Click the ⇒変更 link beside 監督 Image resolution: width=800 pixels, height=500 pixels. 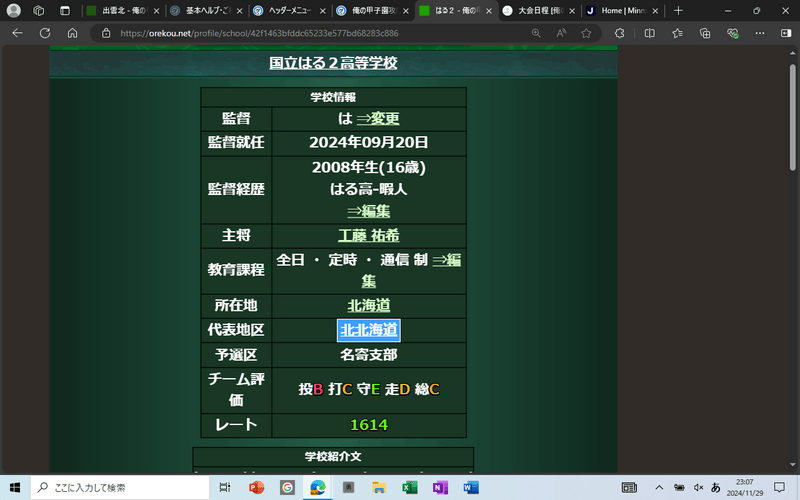tap(377, 118)
